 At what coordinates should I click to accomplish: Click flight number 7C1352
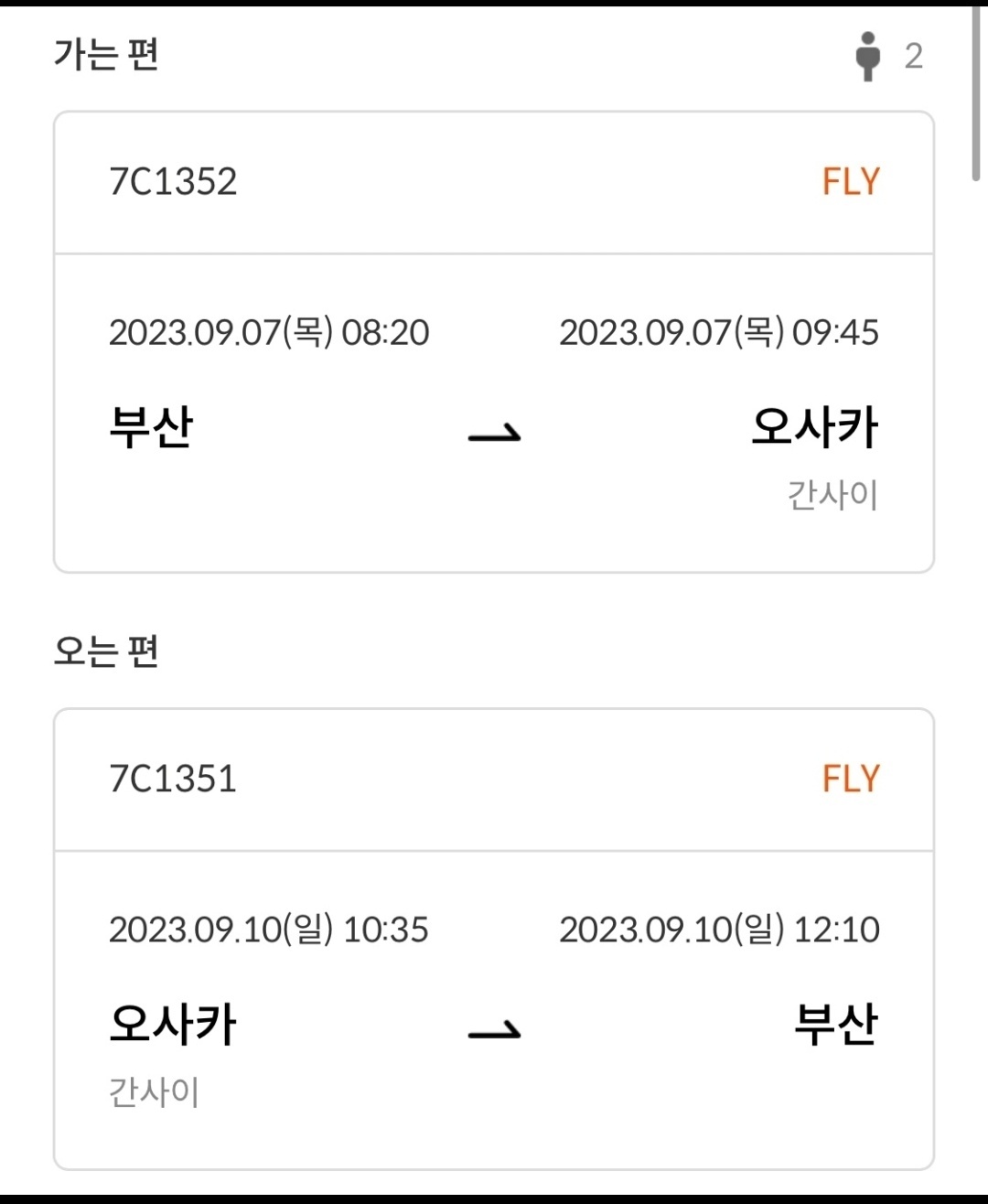[173, 182]
